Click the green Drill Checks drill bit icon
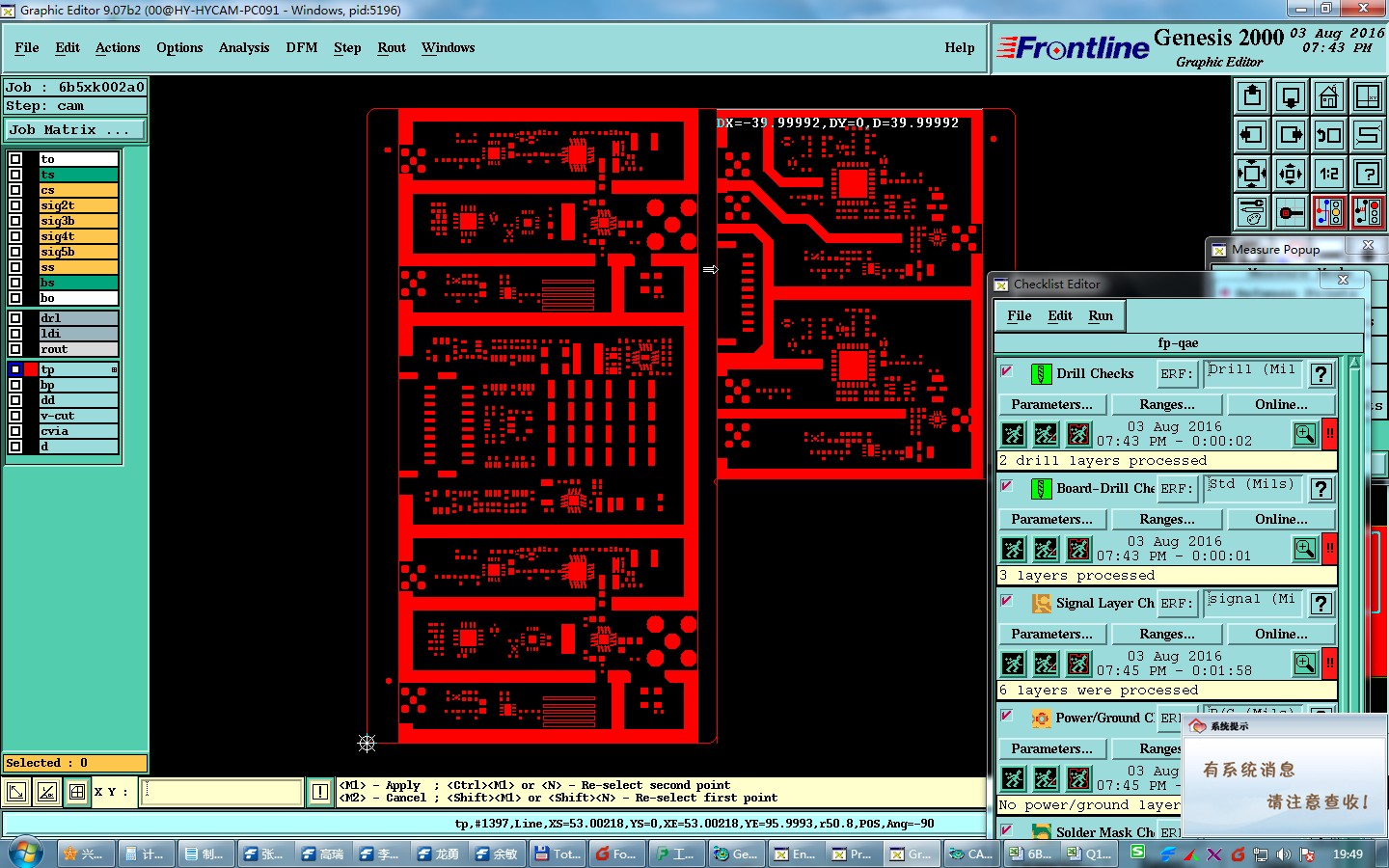Image resolution: width=1389 pixels, height=868 pixels. tap(1041, 374)
